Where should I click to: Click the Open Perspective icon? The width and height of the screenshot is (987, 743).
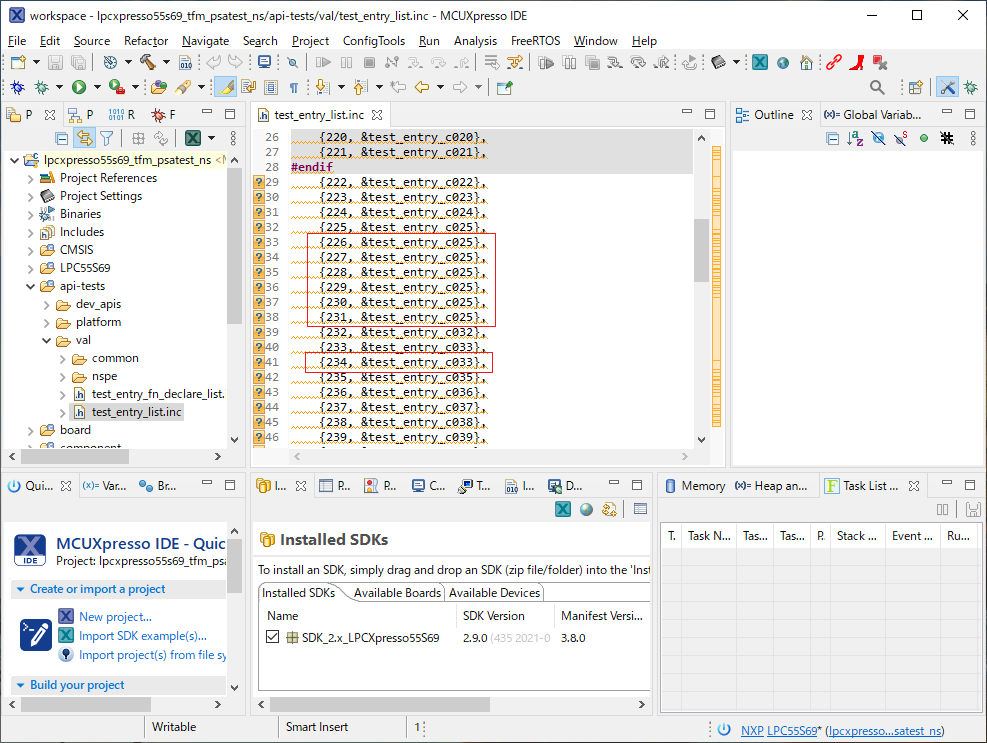(915, 87)
